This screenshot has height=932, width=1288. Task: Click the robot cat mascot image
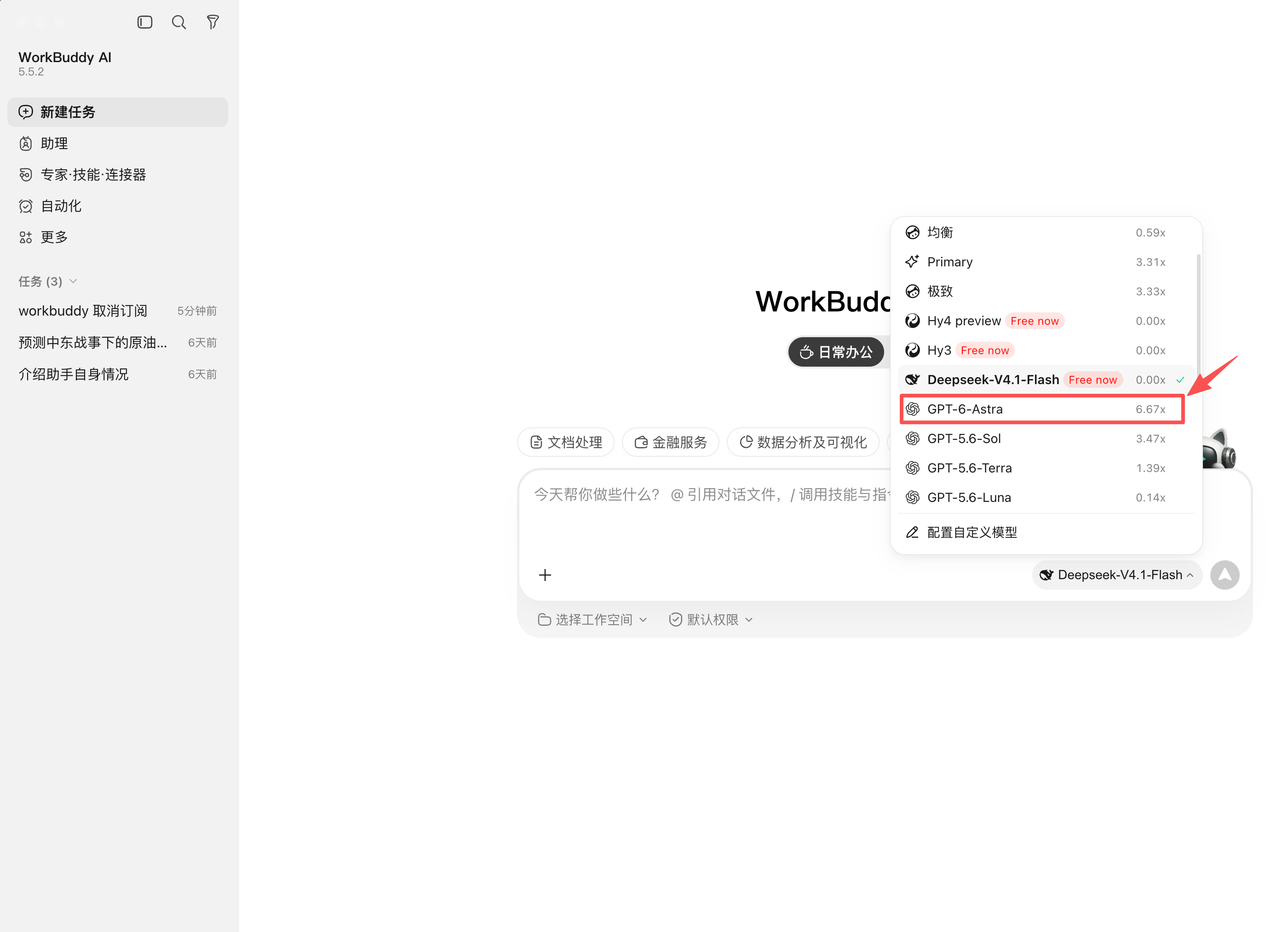click(x=1219, y=449)
